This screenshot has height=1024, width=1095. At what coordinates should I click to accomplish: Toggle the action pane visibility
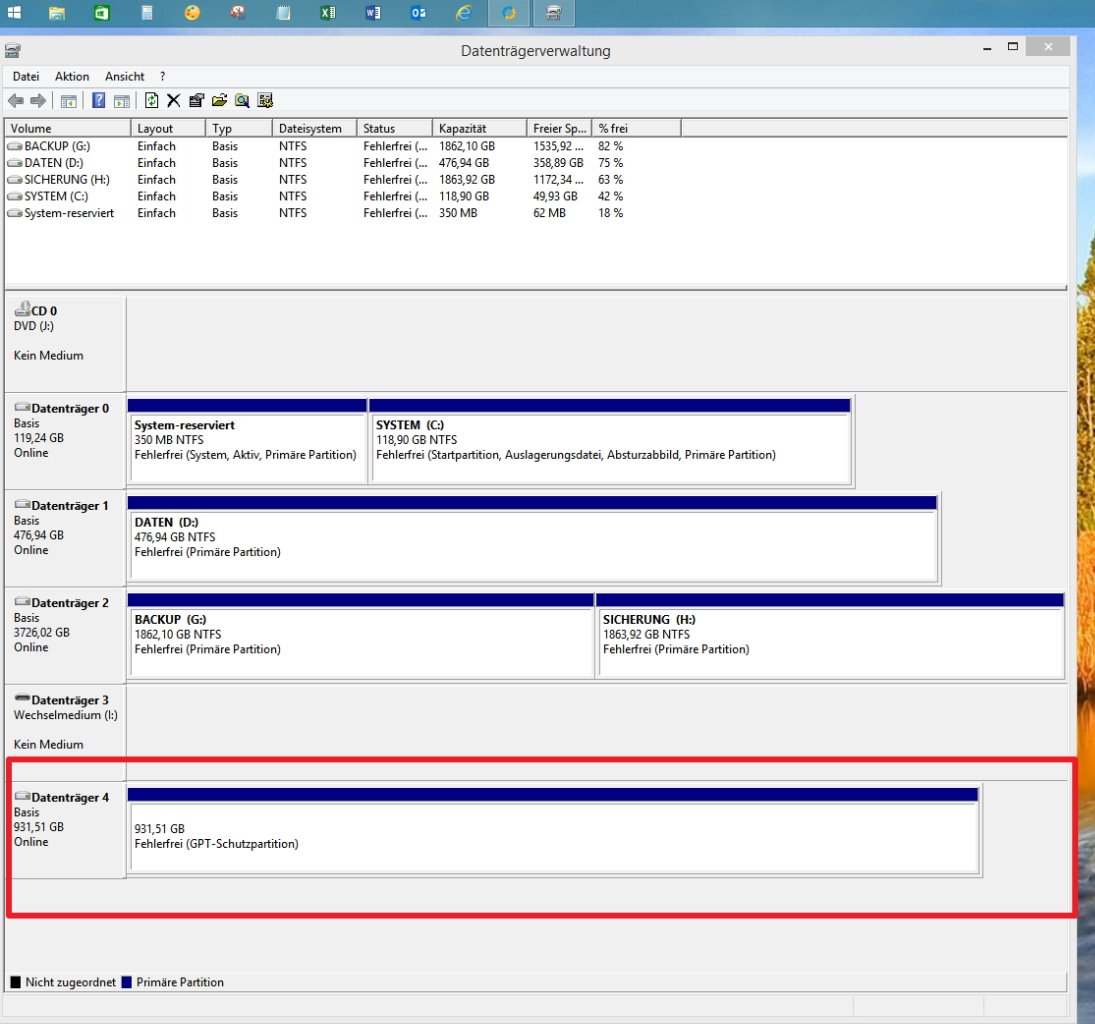123,100
